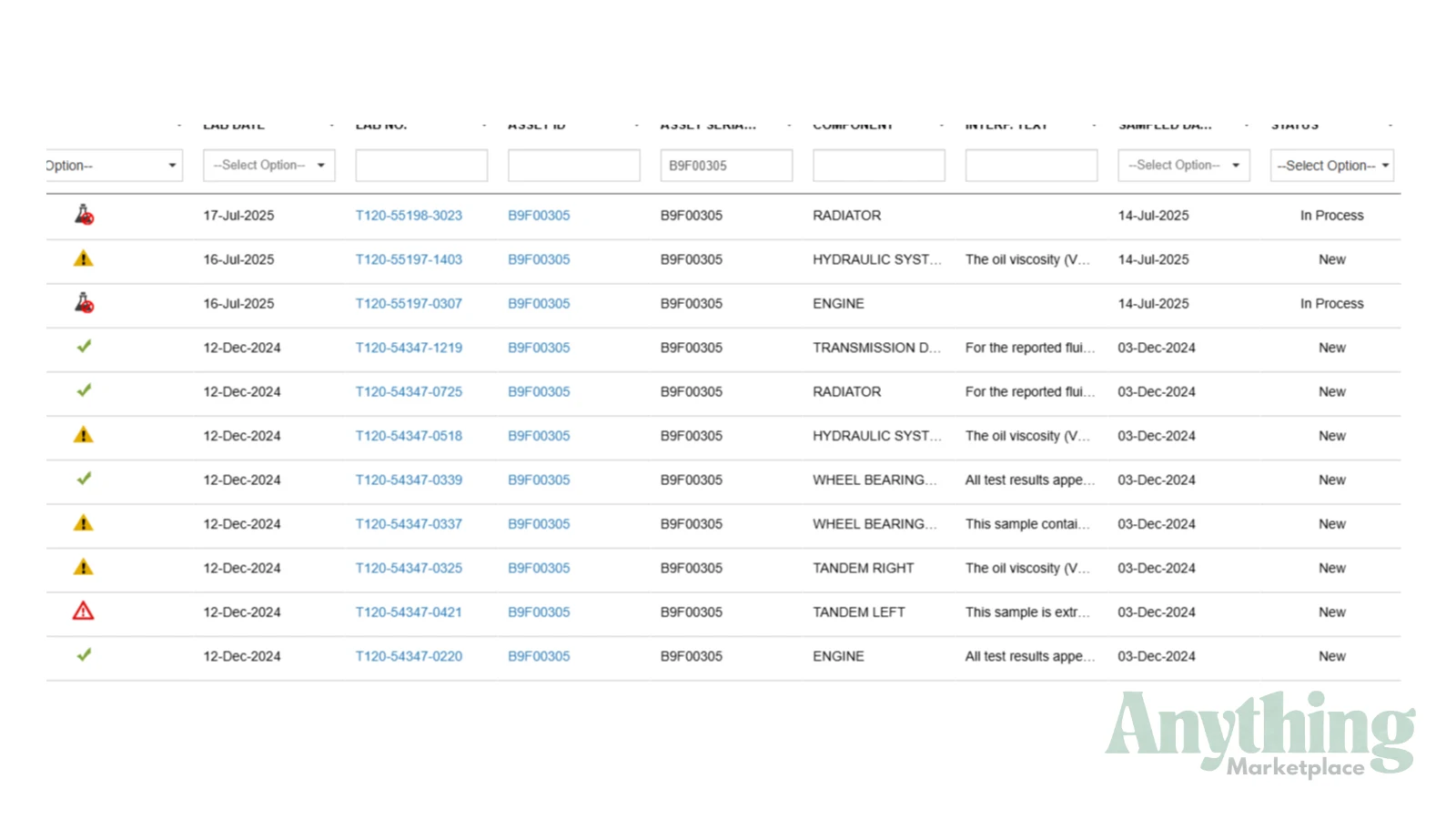1456x819 pixels.
Task: Select the warning triangle in the T120-54347-0337 row
Action: point(83,523)
